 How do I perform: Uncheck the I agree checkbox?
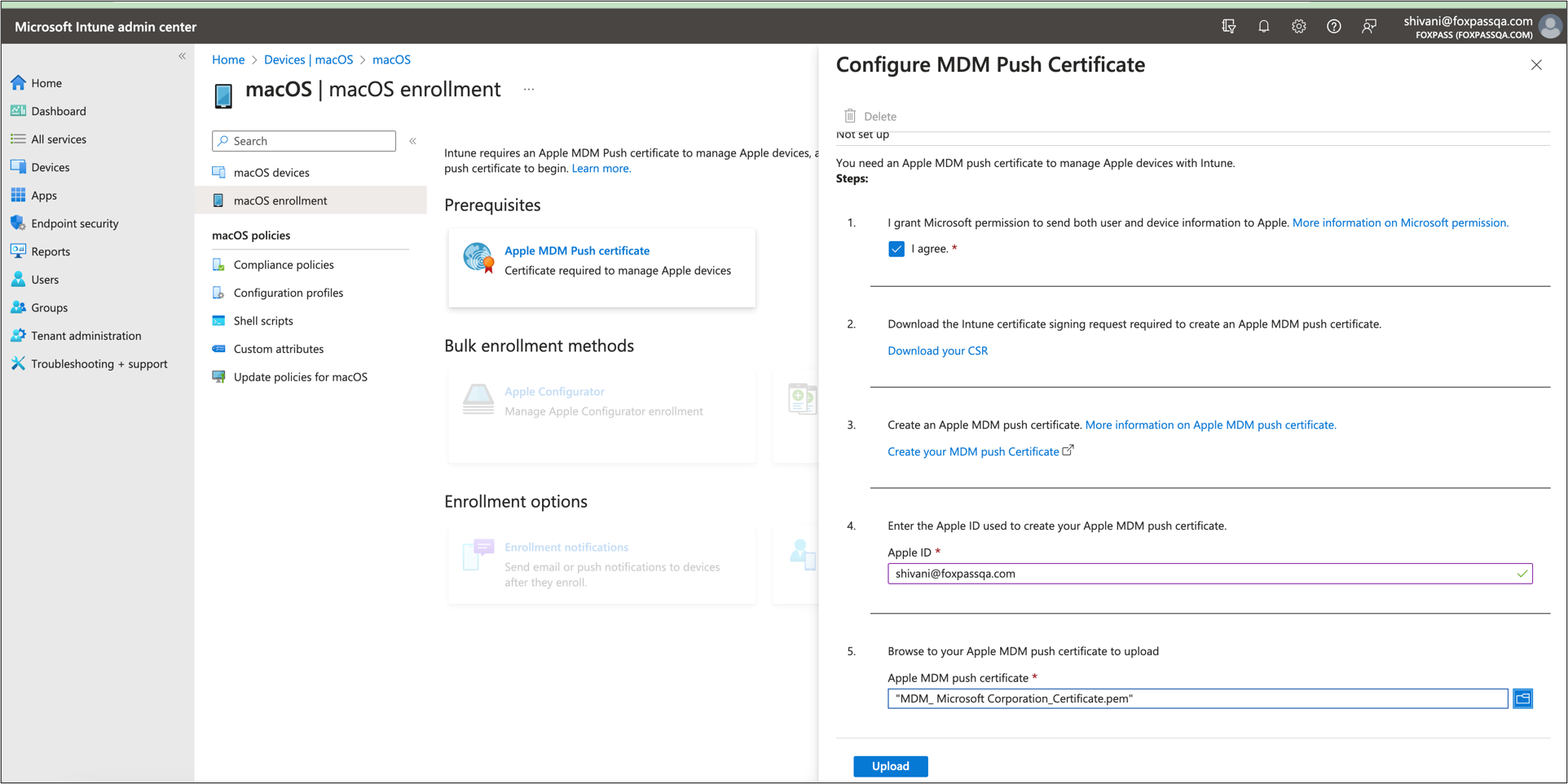click(x=896, y=249)
